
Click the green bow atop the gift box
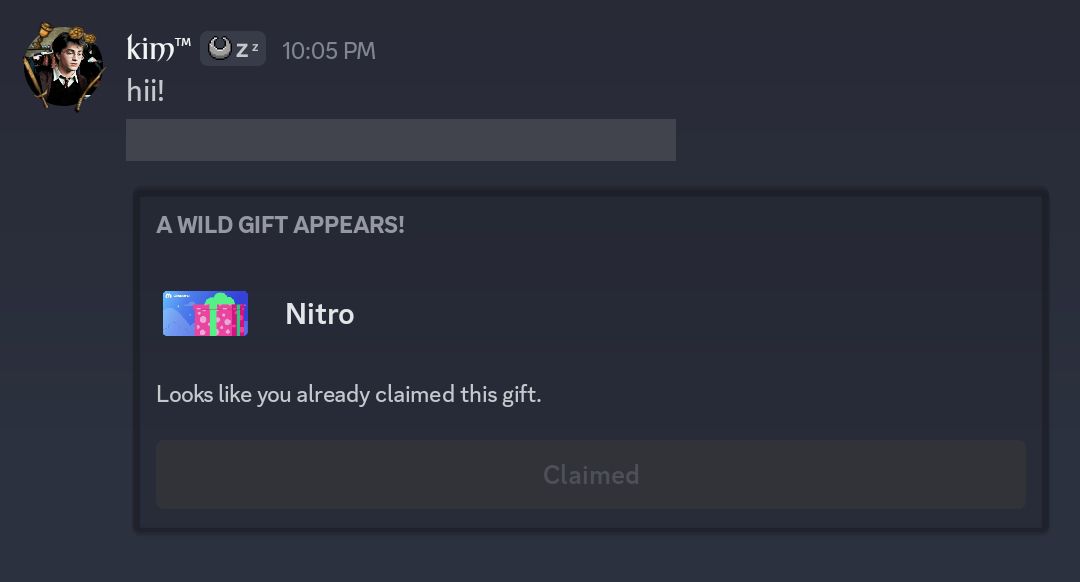pos(222,299)
